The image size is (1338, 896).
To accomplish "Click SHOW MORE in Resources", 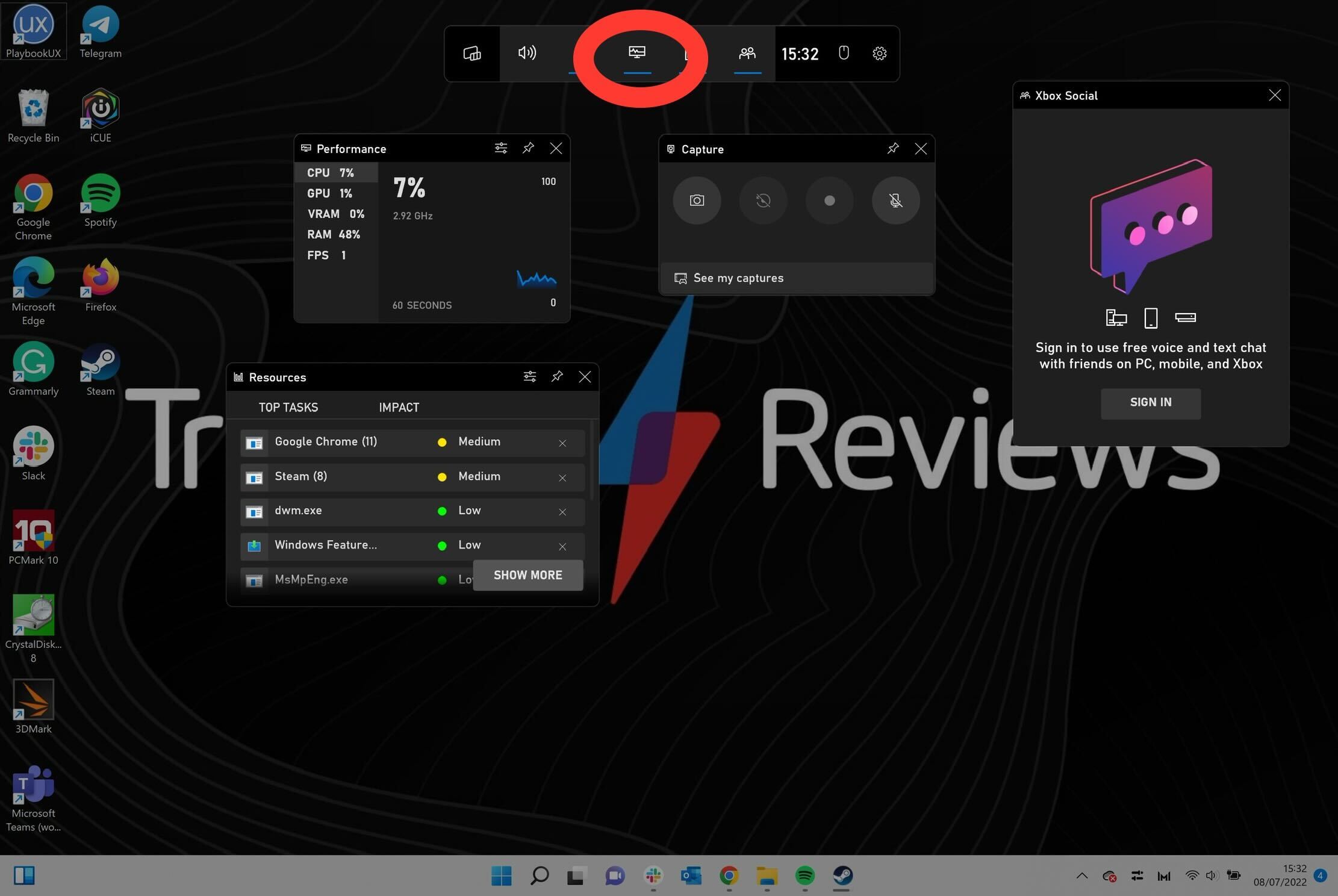I will click(x=528, y=575).
